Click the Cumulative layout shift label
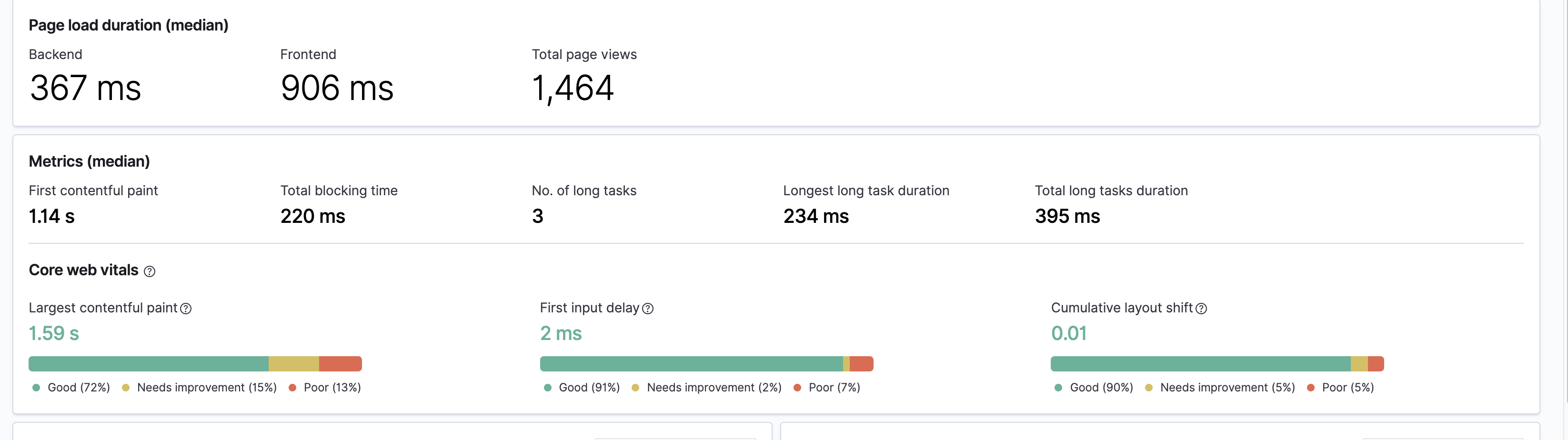Viewport: 1568px width, 440px height. [x=1122, y=308]
